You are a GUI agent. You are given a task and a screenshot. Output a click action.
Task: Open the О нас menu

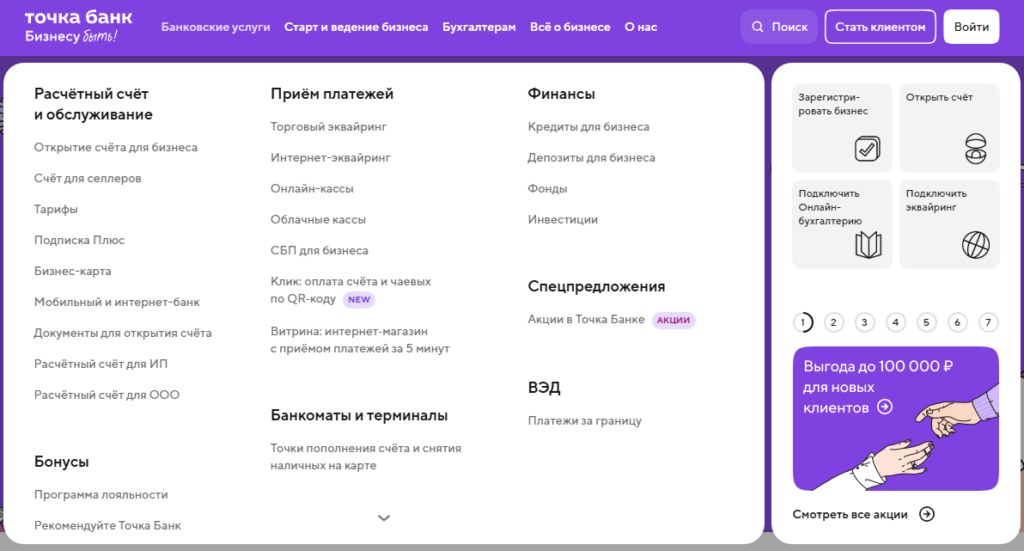(641, 27)
